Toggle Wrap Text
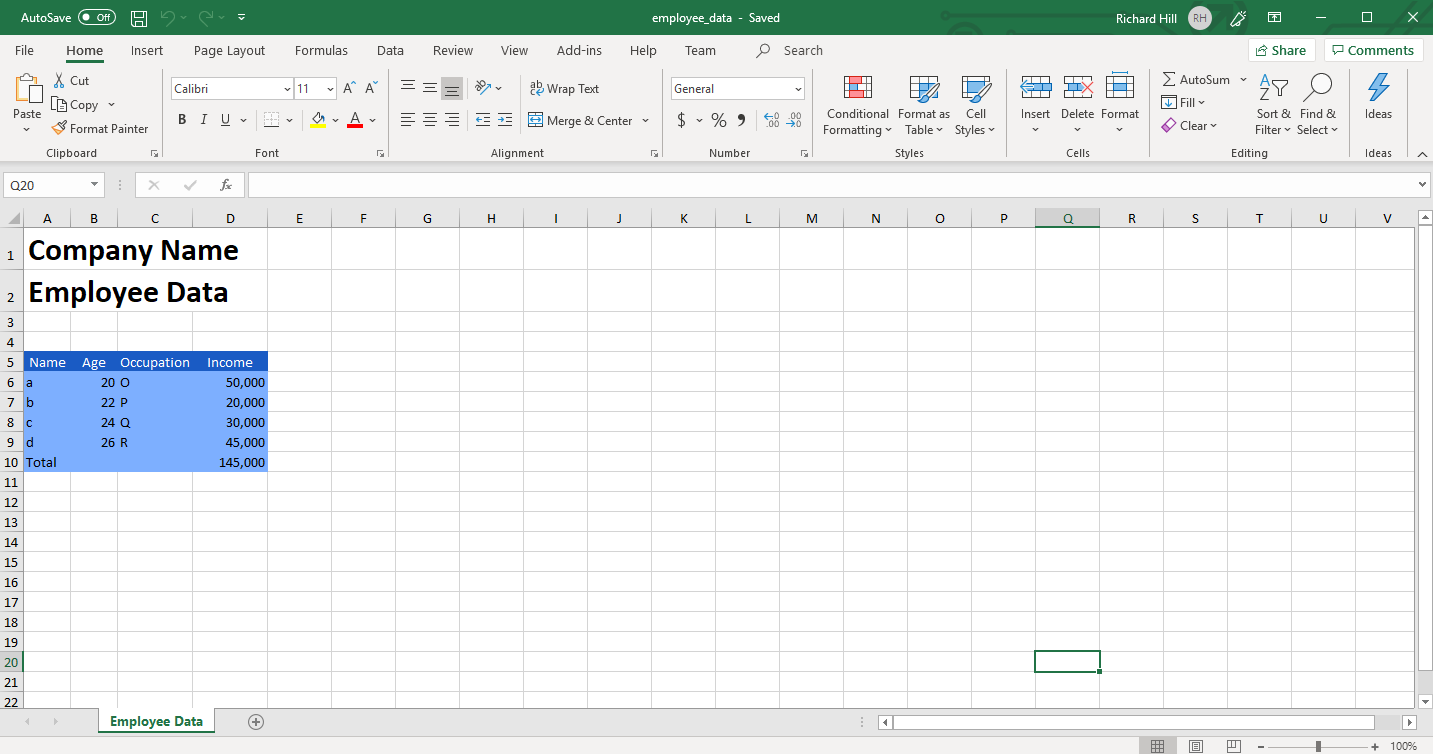This screenshot has width=1433, height=754. (564, 89)
